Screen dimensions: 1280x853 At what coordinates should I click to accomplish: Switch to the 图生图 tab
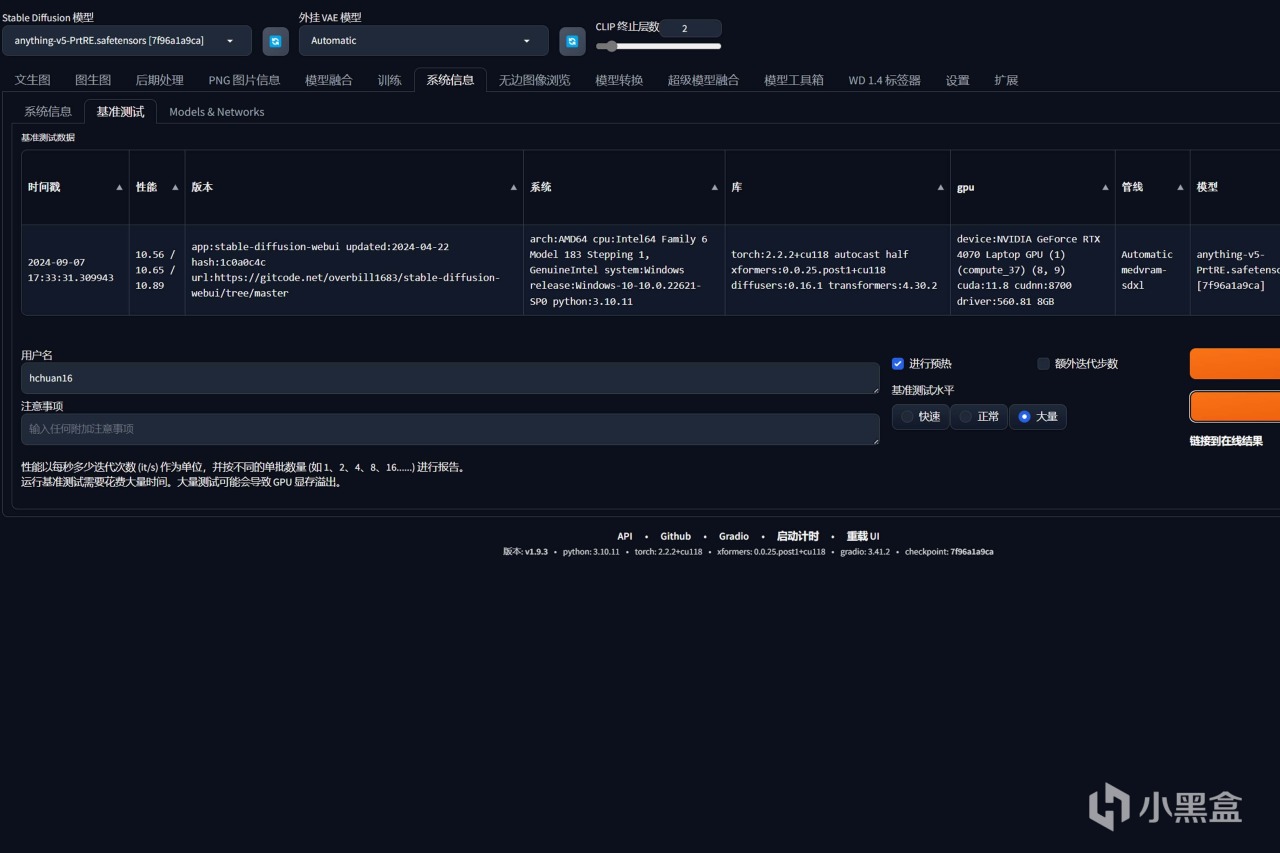pyautogui.click(x=93, y=80)
